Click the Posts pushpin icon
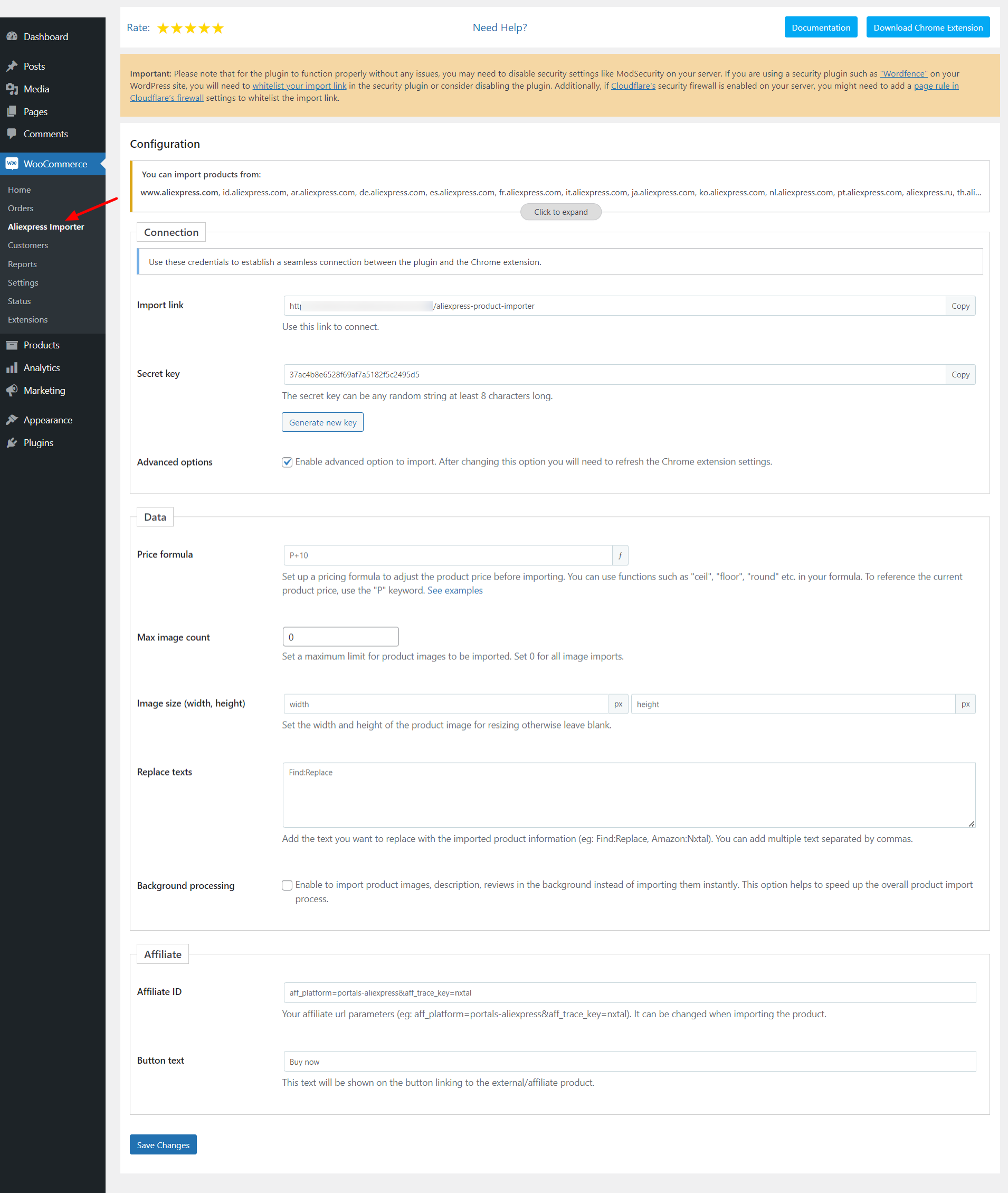1008x1193 pixels. click(12, 67)
